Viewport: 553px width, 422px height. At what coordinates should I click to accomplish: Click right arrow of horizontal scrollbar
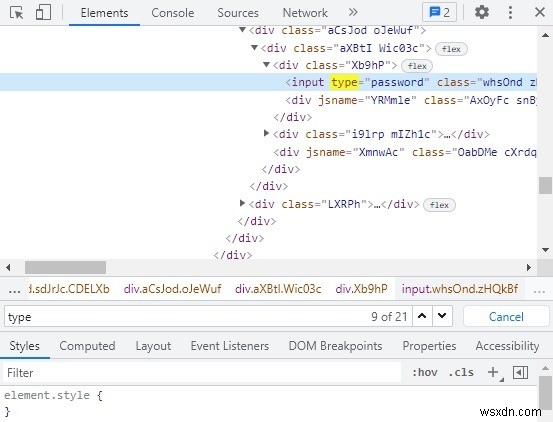pyautogui.click(x=529, y=268)
